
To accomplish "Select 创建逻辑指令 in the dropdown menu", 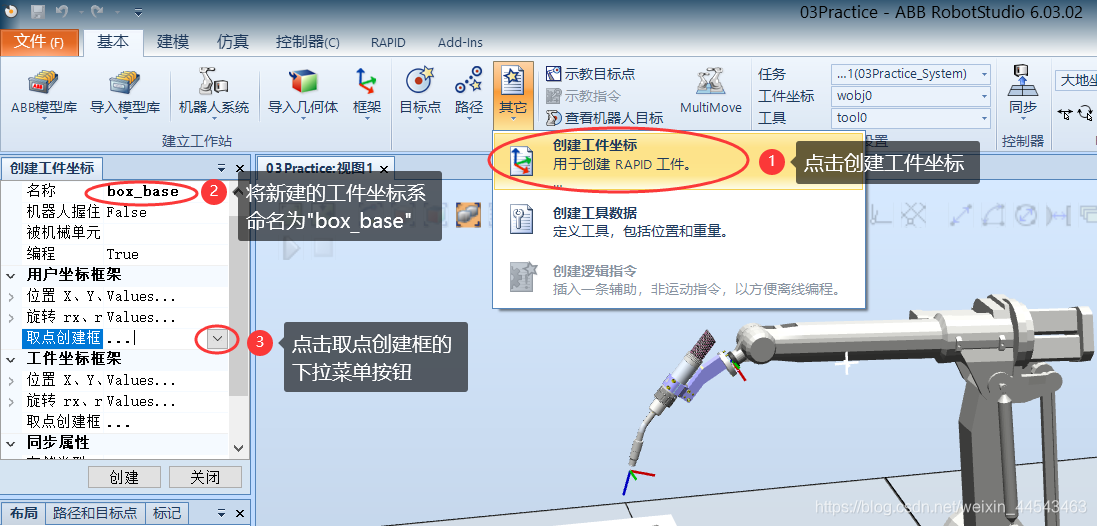I will coord(678,280).
